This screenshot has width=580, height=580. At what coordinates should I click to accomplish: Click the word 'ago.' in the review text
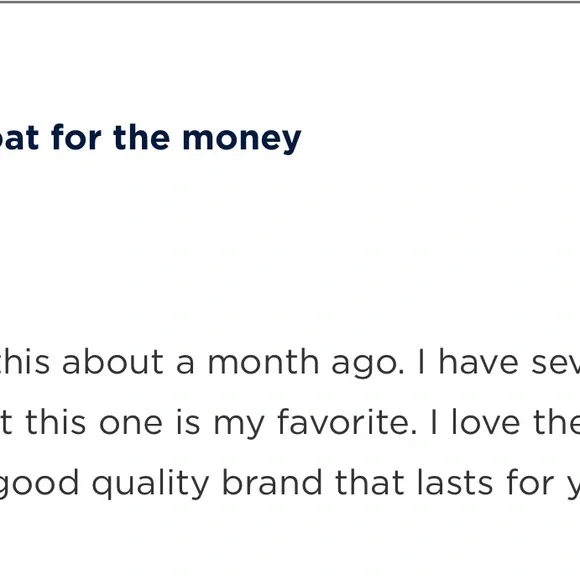click(368, 365)
